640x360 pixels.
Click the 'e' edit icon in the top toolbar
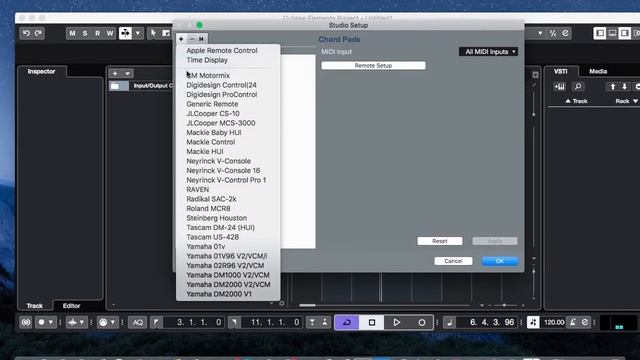[565, 33]
